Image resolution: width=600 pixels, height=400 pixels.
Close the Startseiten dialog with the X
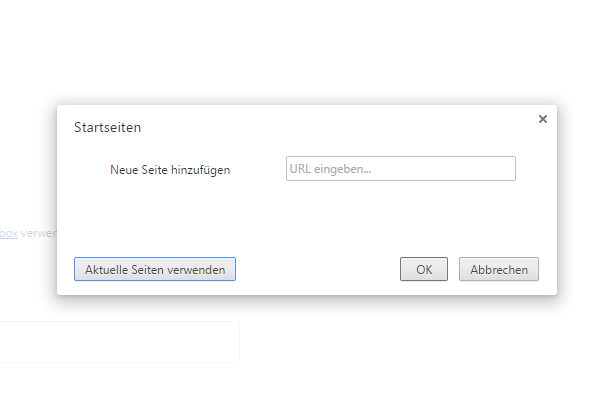click(x=543, y=119)
